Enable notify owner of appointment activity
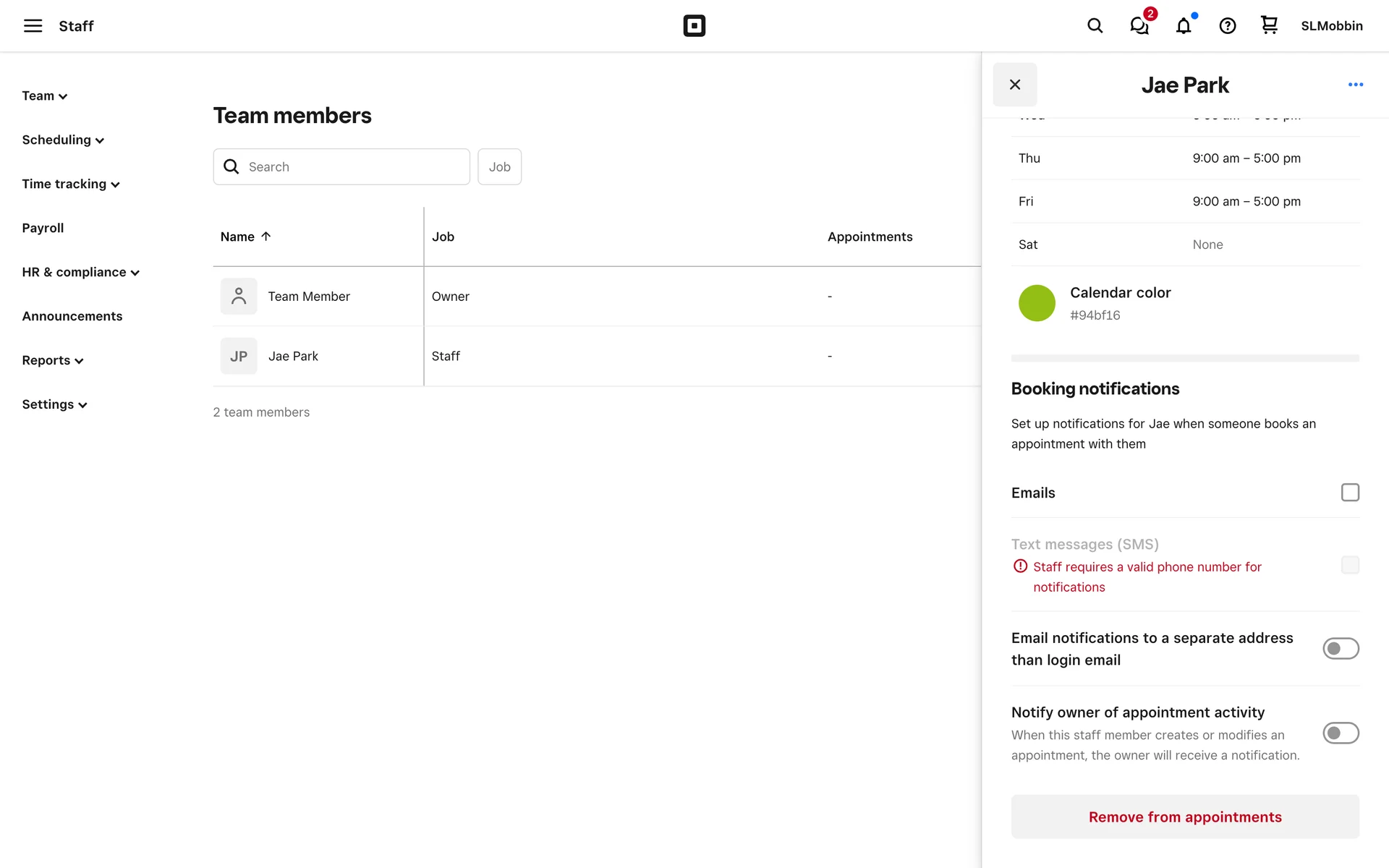Viewport: 1389px width, 868px height. pos(1340,733)
